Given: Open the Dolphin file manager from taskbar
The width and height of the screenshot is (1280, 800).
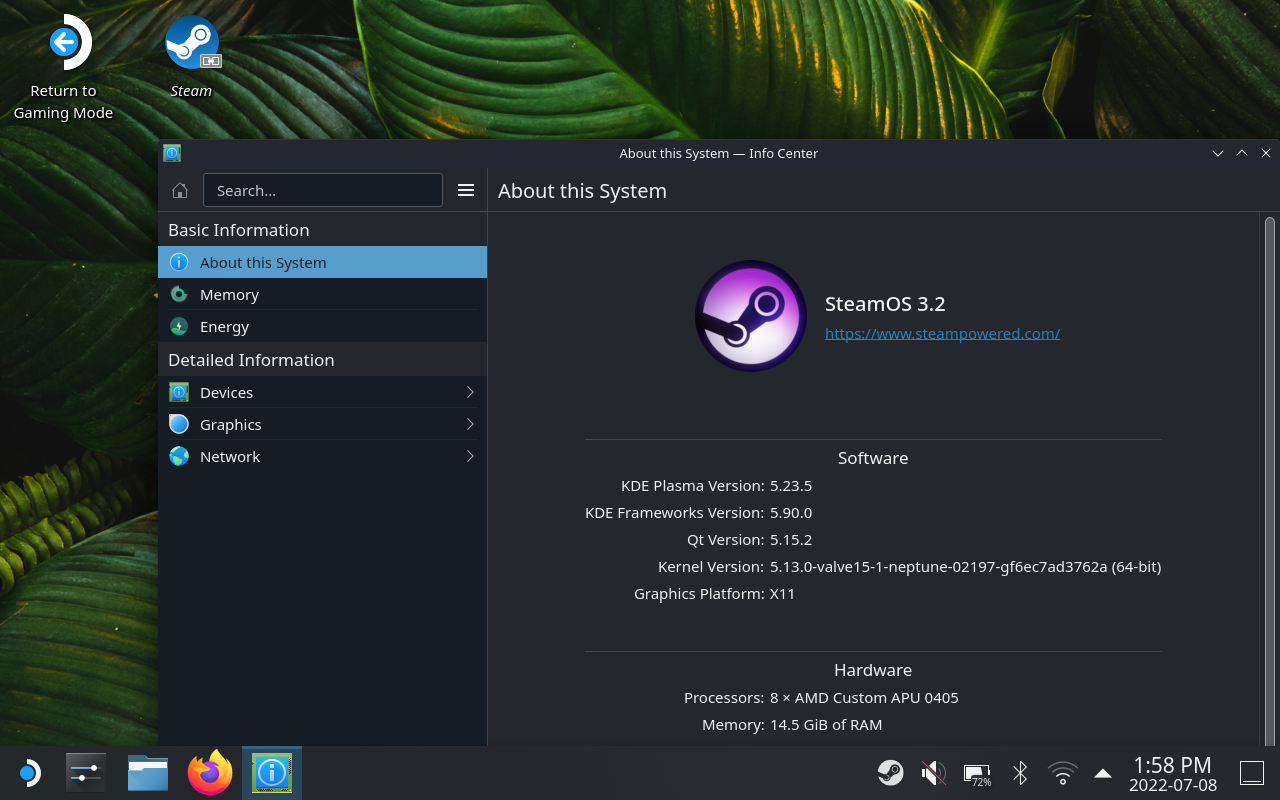Looking at the screenshot, I should click(x=148, y=773).
